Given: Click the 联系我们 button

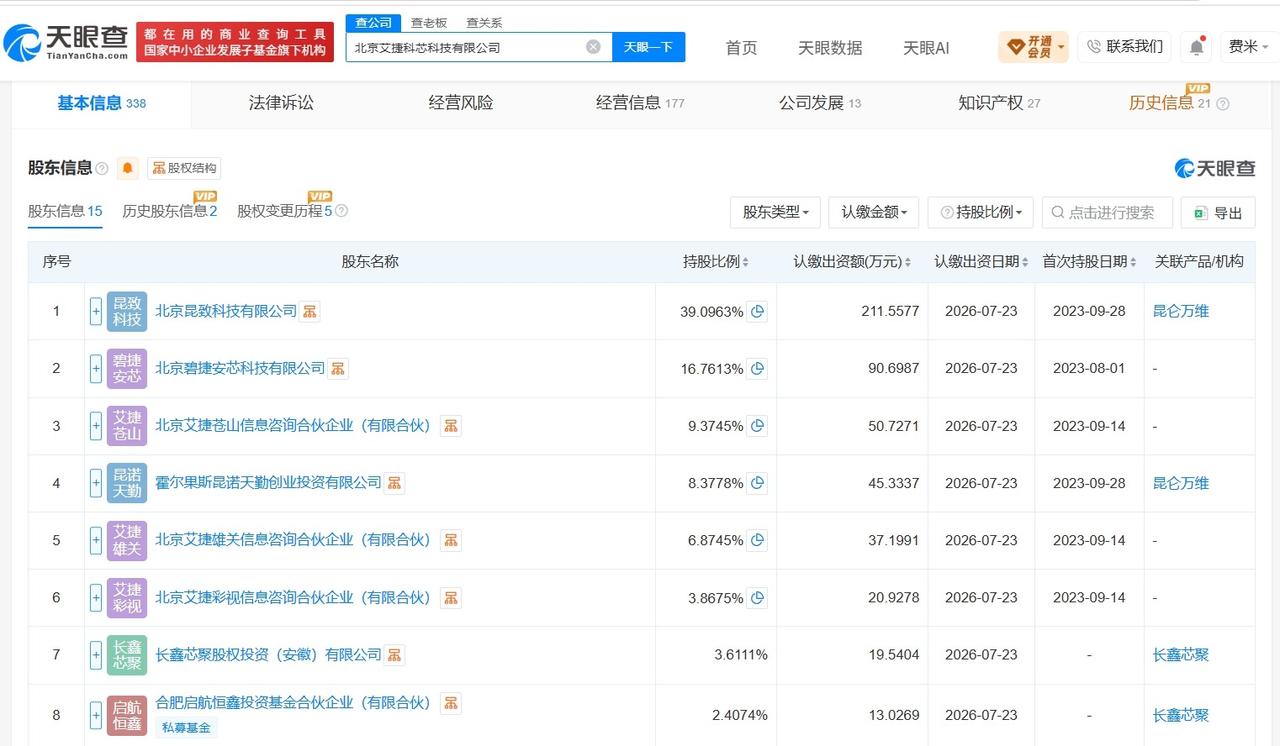Looking at the screenshot, I should point(1124,47).
